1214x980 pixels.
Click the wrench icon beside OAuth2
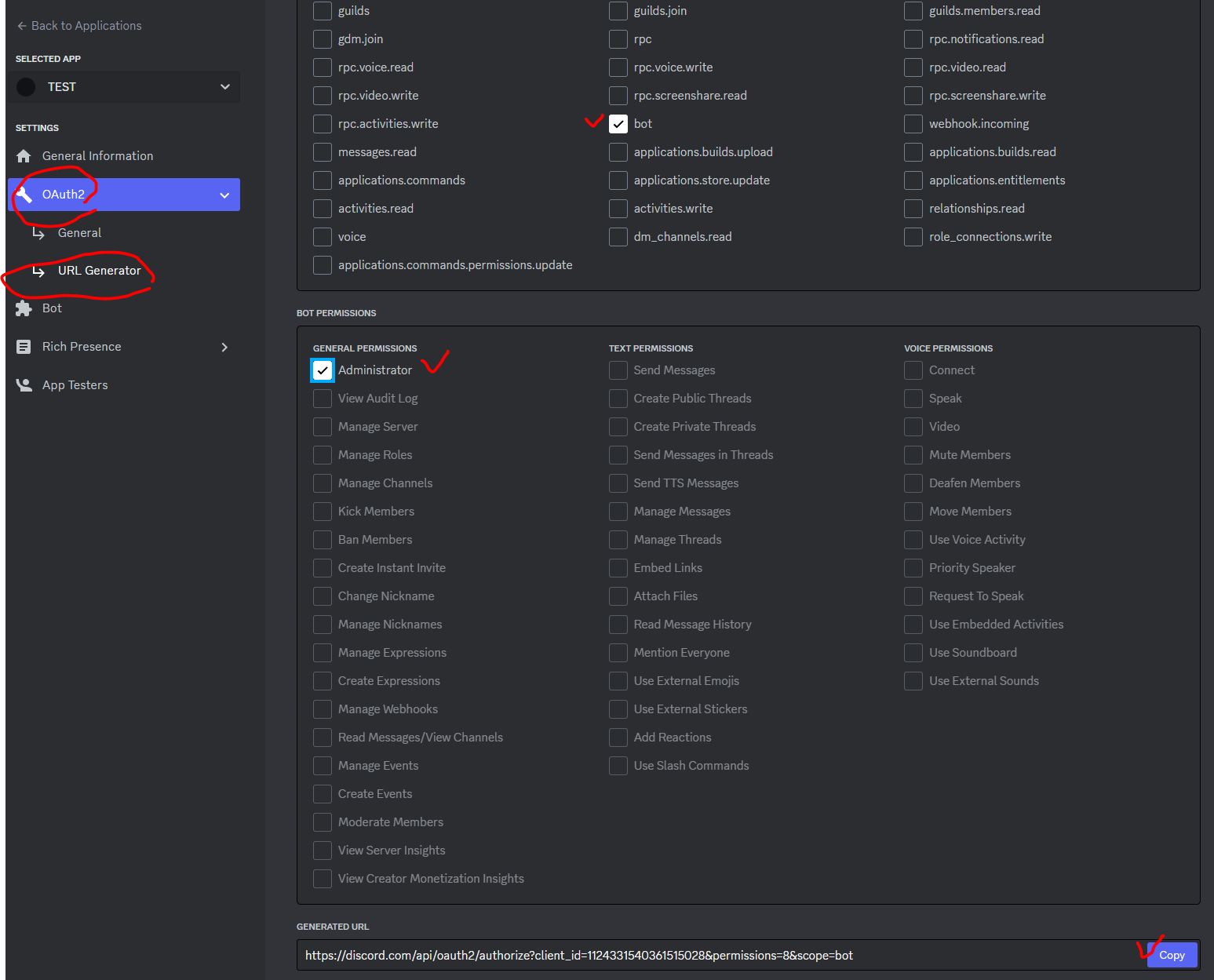24,195
